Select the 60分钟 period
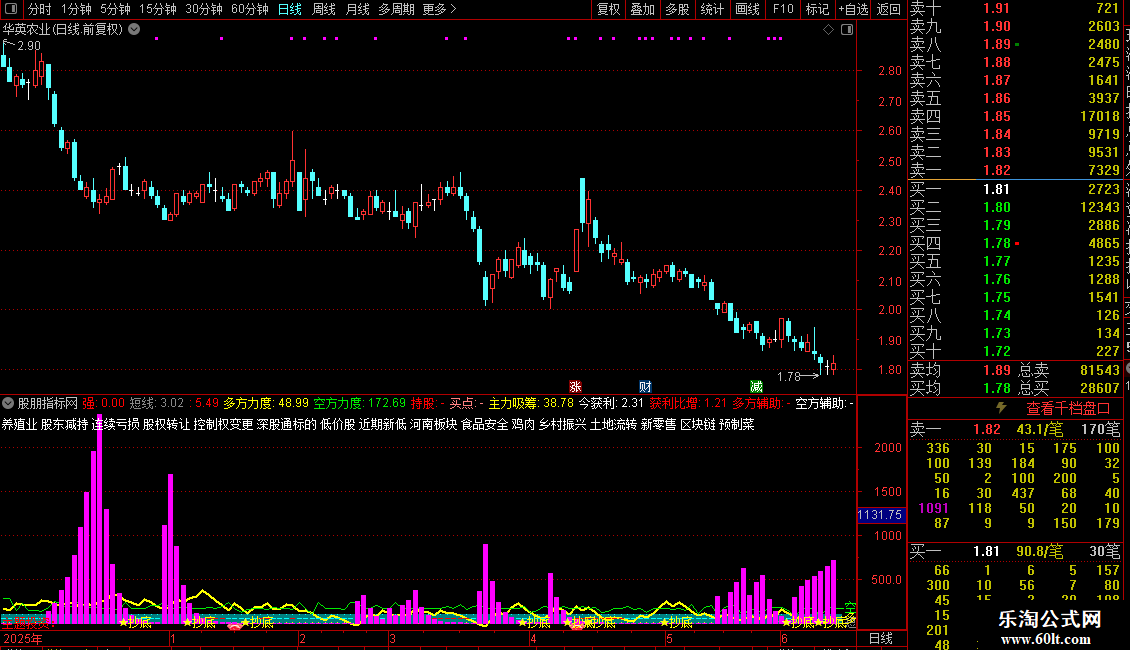1130x650 pixels. 250,9
